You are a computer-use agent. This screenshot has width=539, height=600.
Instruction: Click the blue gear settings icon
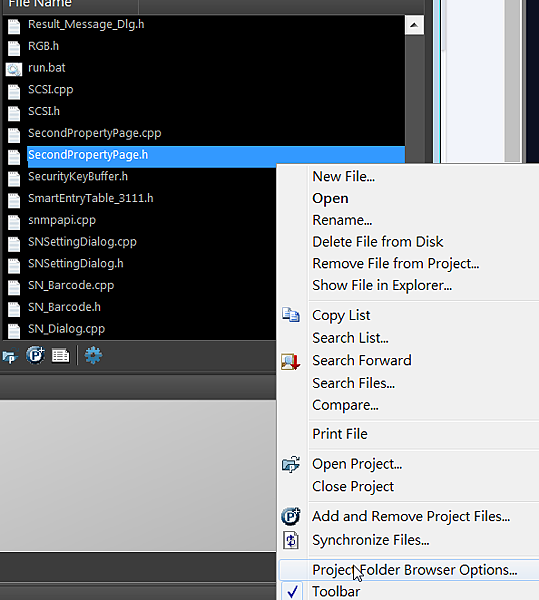(x=93, y=355)
